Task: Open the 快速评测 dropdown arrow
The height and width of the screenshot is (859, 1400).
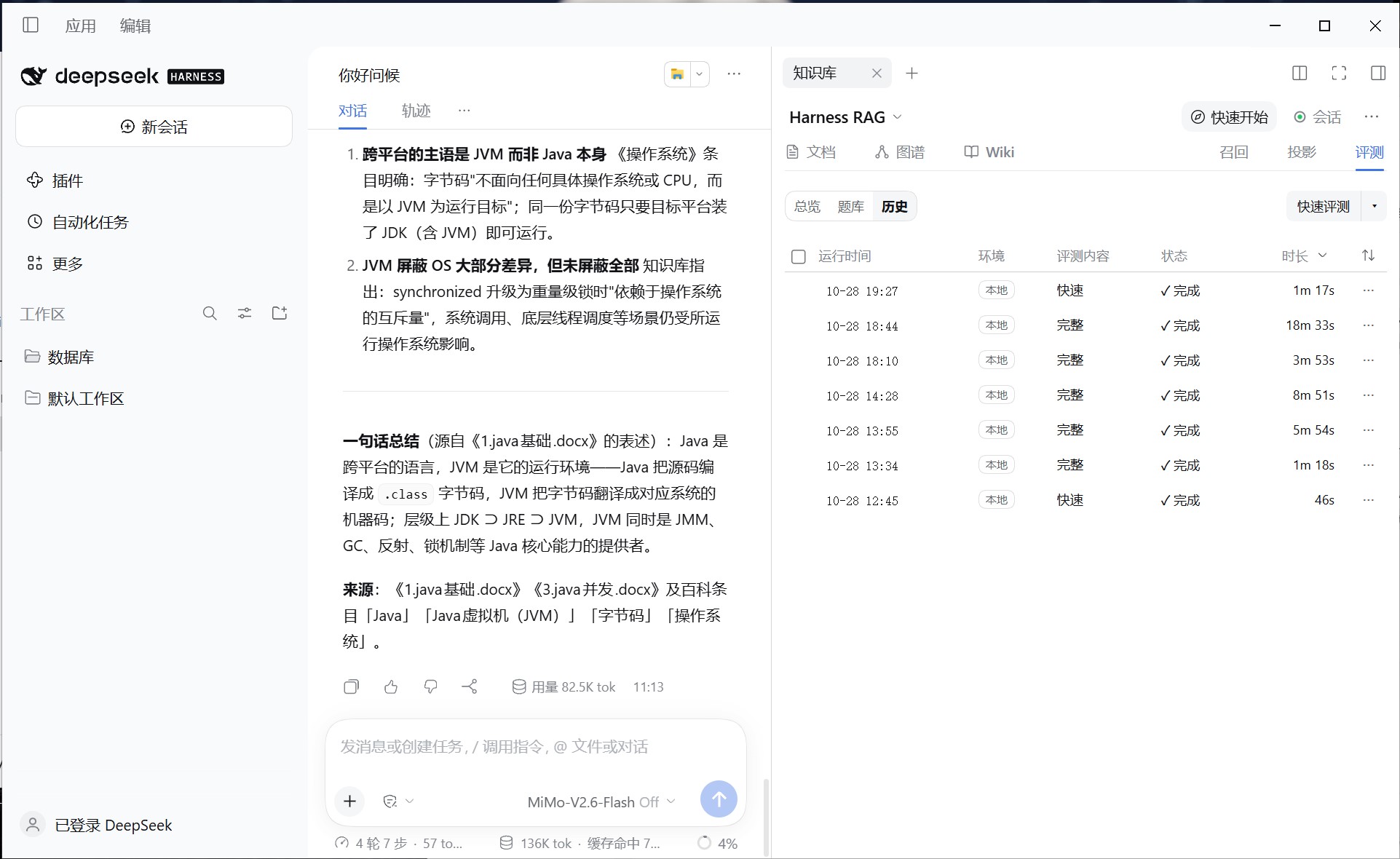Action: point(1375,207)
